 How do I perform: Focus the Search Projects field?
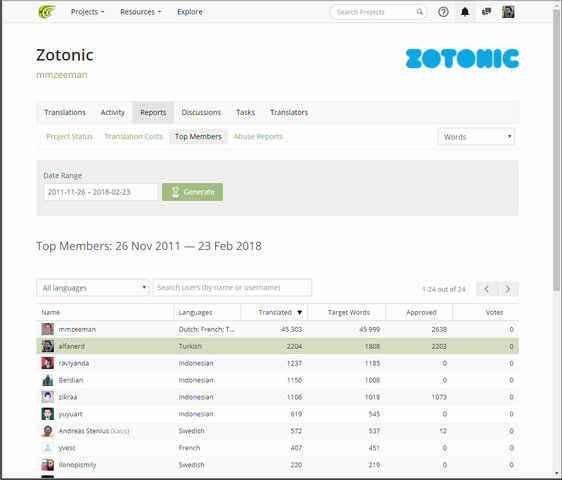378,12
